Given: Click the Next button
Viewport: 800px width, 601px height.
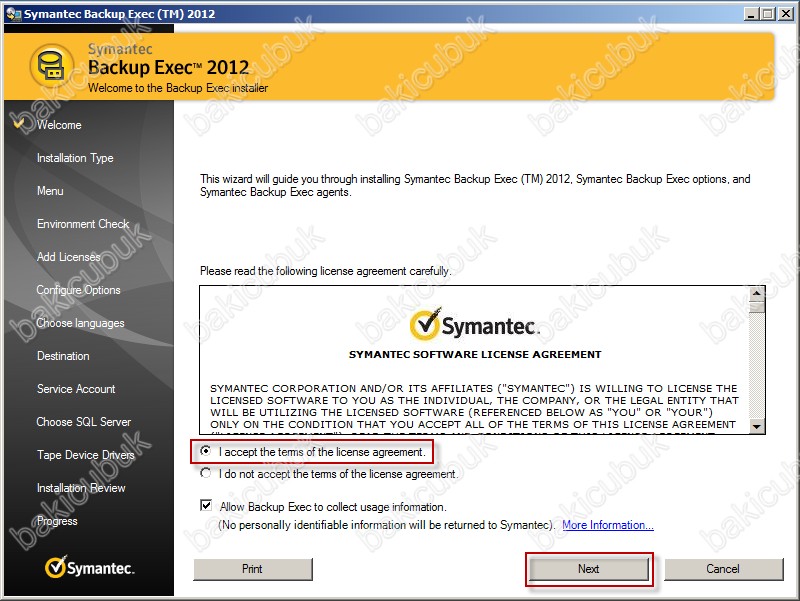Looking at the screenshot, I should click(589, 569).
